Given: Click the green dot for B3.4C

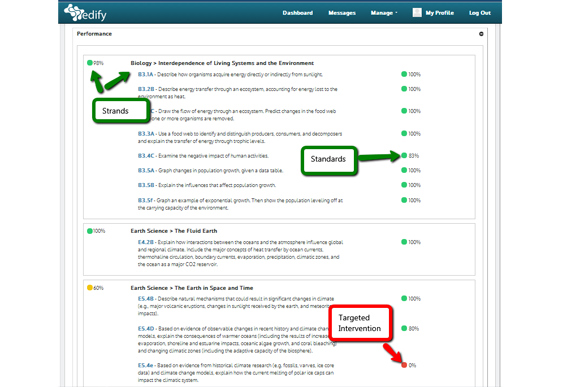Looking at the screenshot, I should click(404, 155).
